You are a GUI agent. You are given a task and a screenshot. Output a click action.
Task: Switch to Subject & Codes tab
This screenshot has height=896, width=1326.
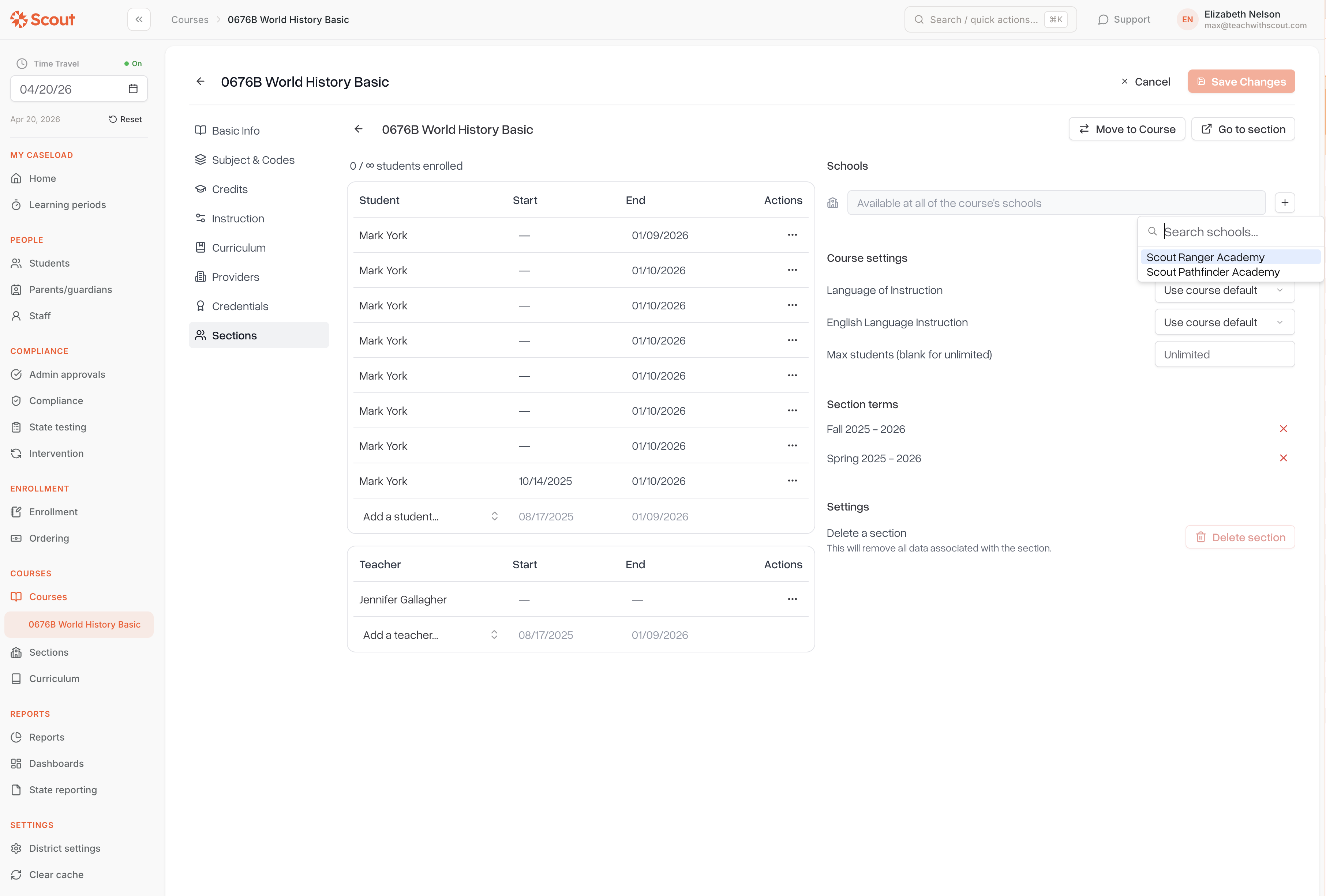(253, 160)
